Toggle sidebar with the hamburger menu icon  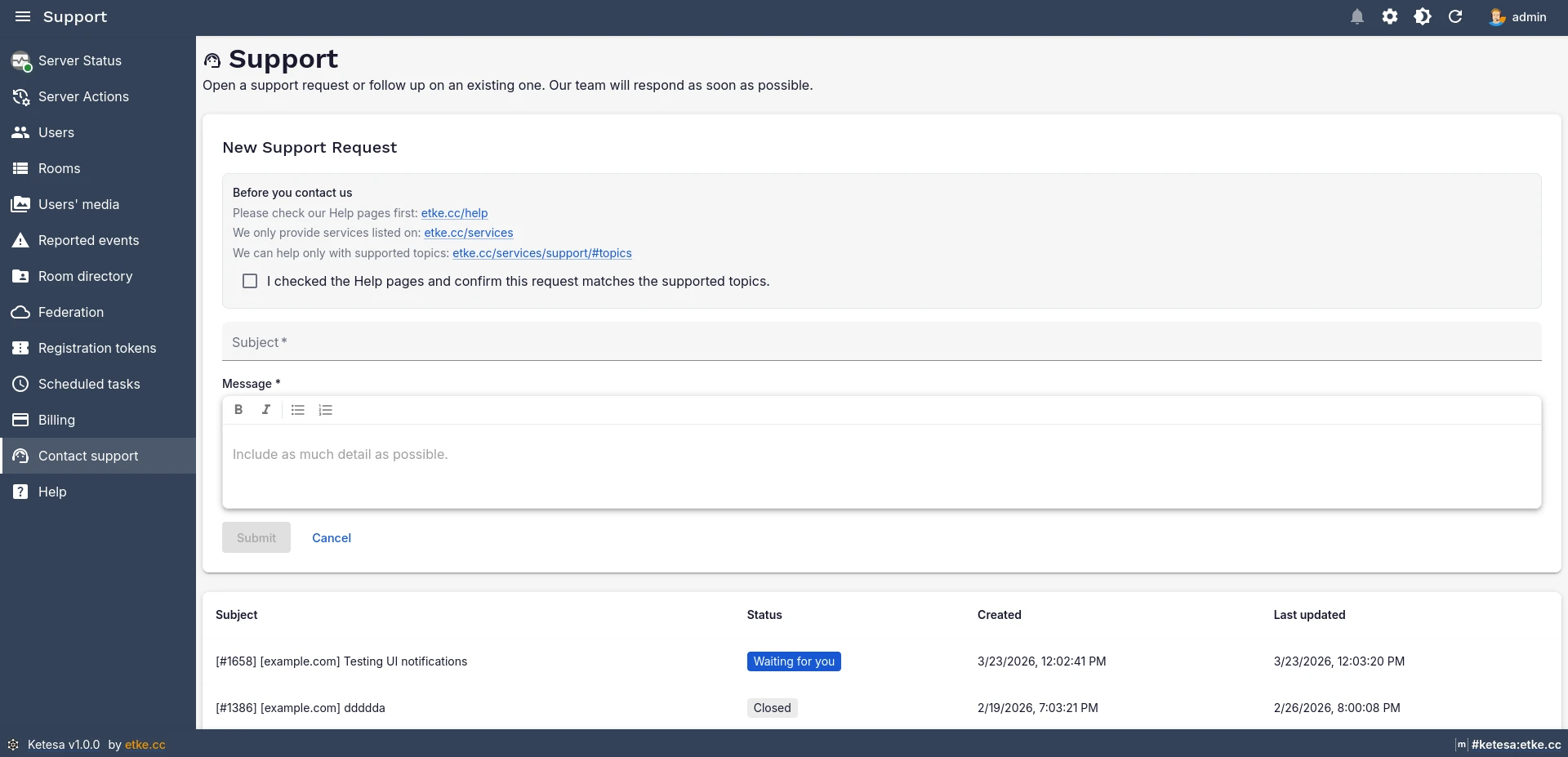coord(23,17)
